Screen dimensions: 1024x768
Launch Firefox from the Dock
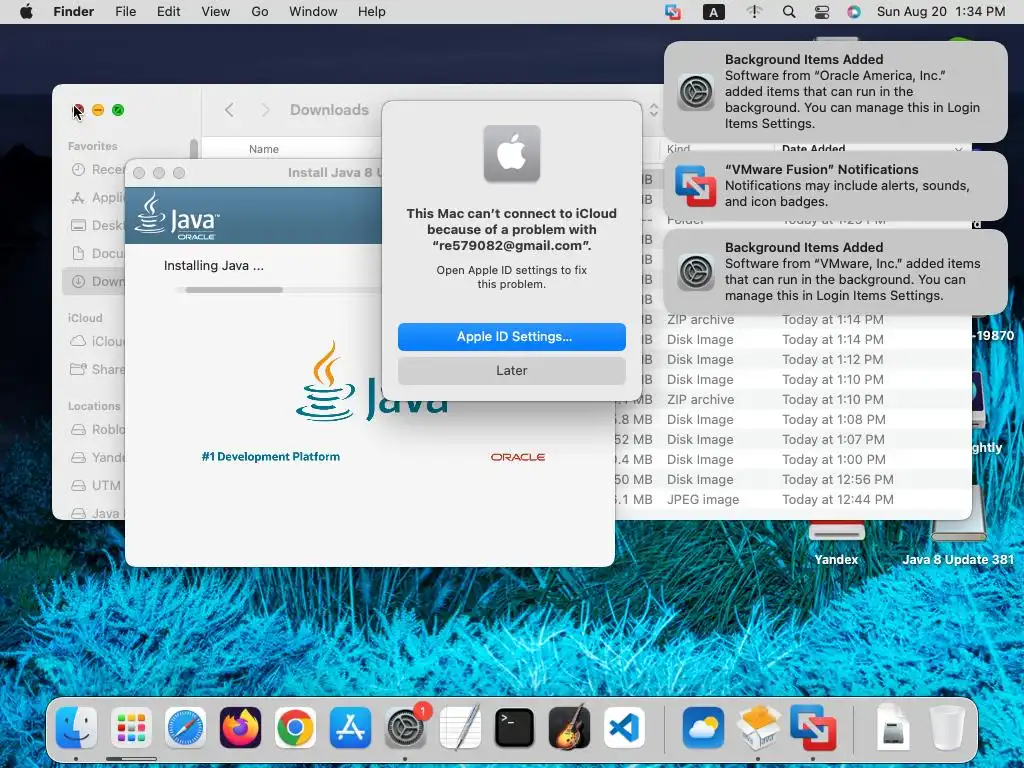240,728
